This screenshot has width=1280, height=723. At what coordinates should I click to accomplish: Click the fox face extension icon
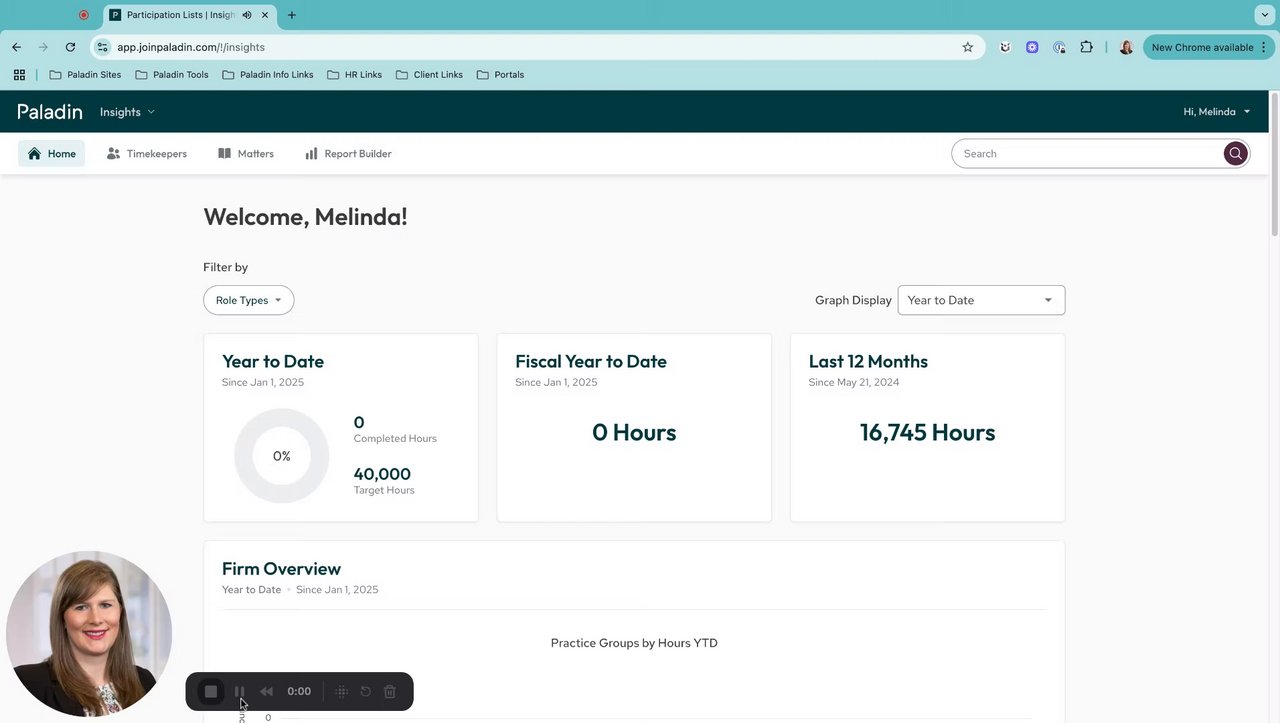click(x=1005, y=47)
